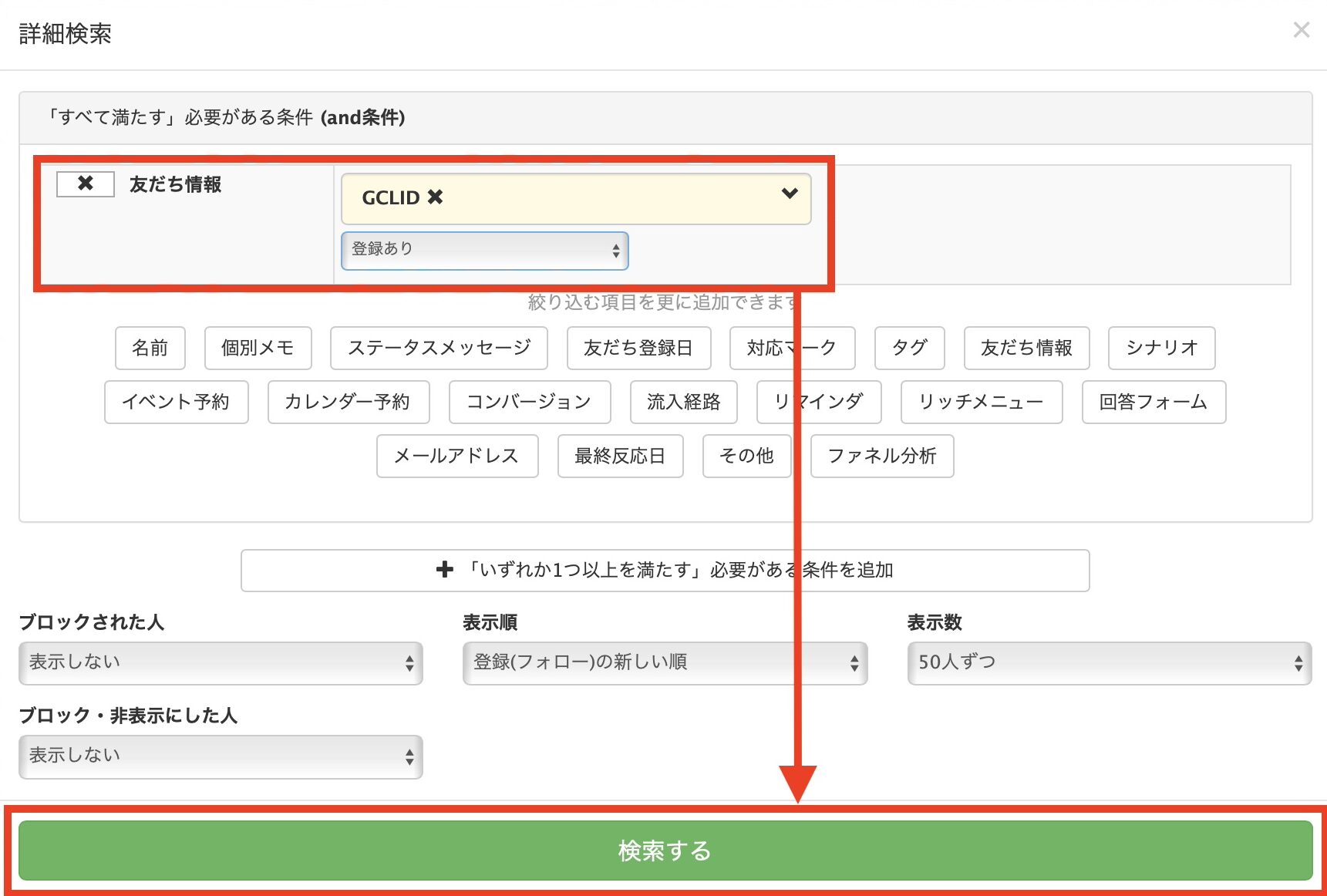Add the タグ filter condition
The width and height of the screenshot is (1327, 896).
click(x=909, y=348)
